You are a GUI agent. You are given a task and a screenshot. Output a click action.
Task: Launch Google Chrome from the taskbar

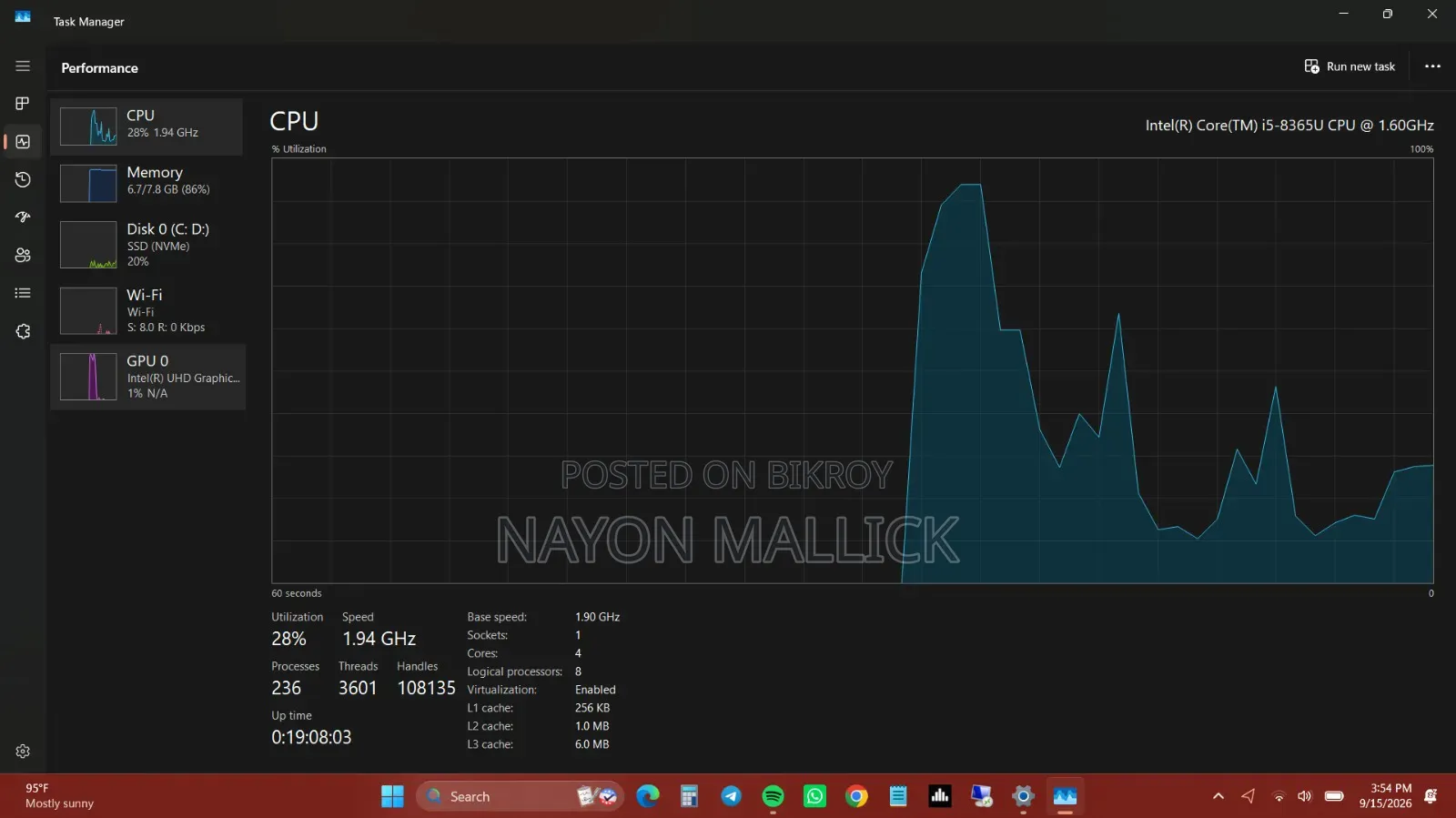click(856, 796)
